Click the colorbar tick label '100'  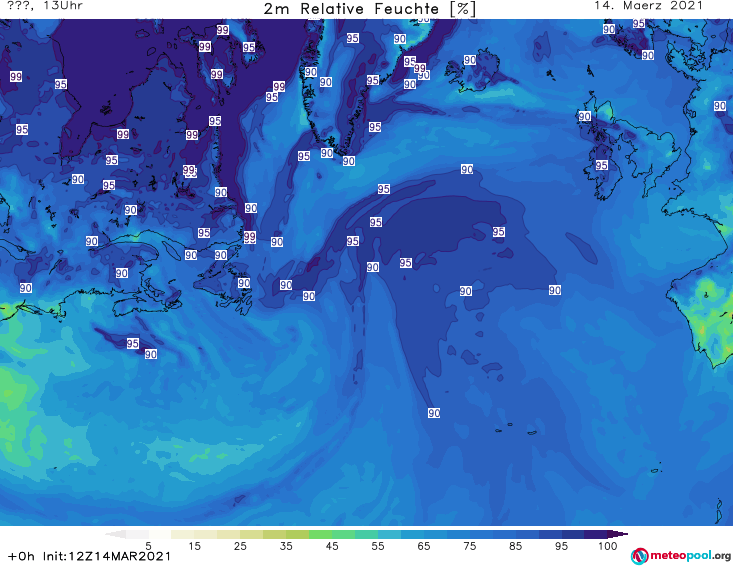[608, 546]
